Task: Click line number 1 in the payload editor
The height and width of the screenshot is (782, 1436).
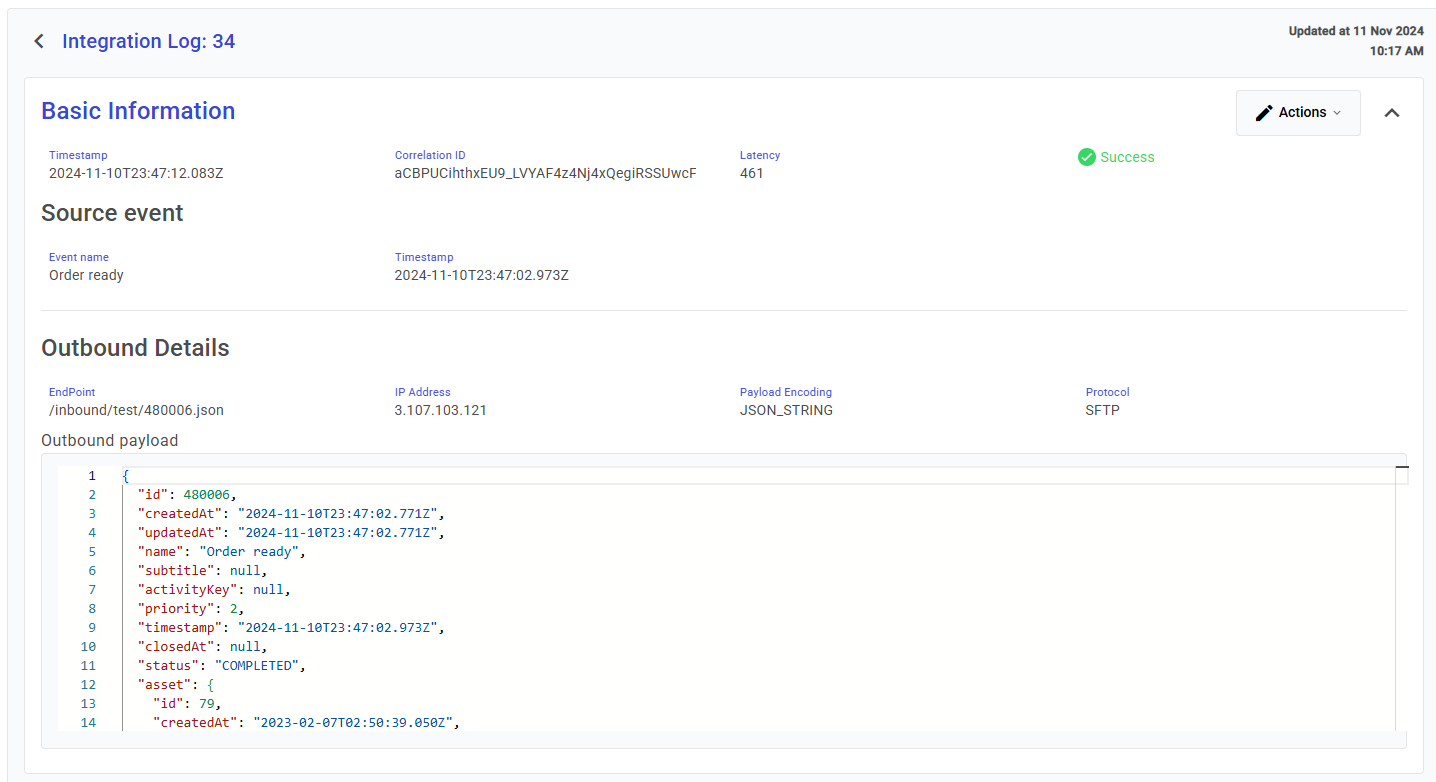Action: click(91, 476)
